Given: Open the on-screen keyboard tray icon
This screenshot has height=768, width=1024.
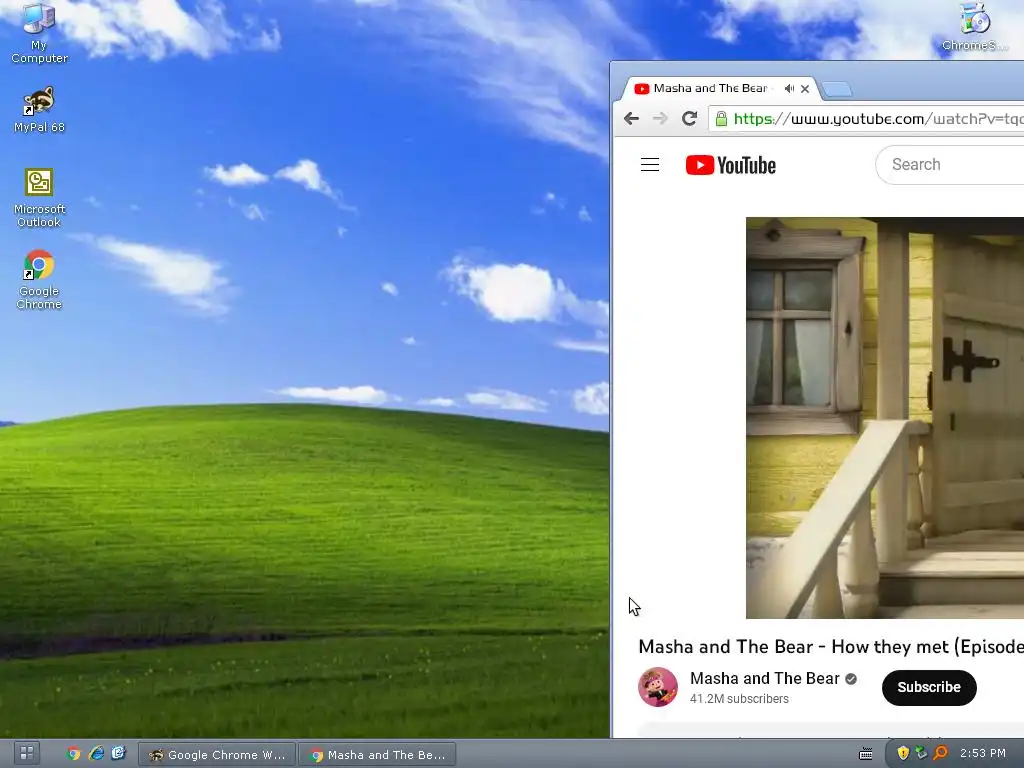Looking at the screenshot, I should (866, 754).
